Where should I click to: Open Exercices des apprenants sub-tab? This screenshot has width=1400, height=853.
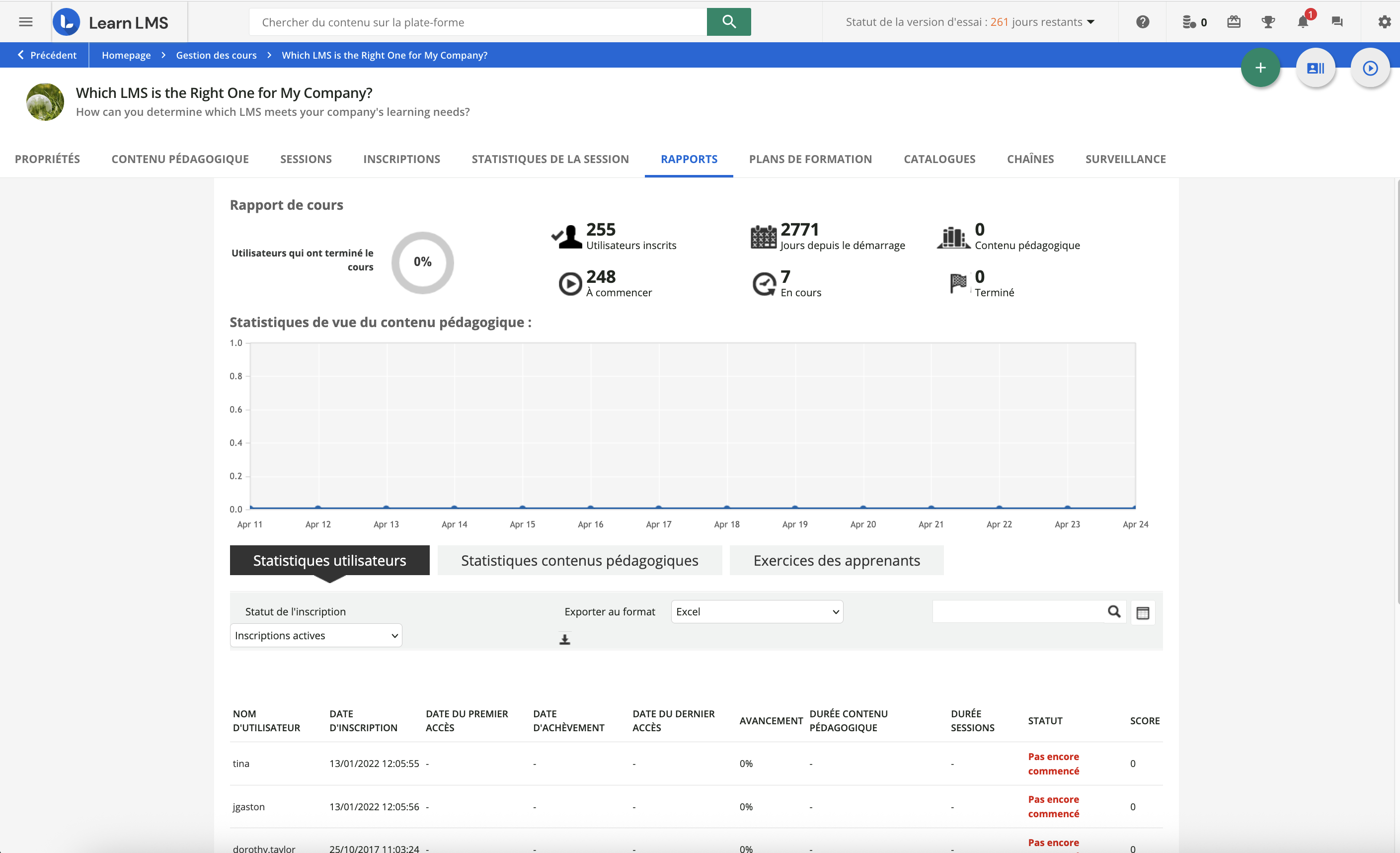pyautogui.click(x=836, y=561)
